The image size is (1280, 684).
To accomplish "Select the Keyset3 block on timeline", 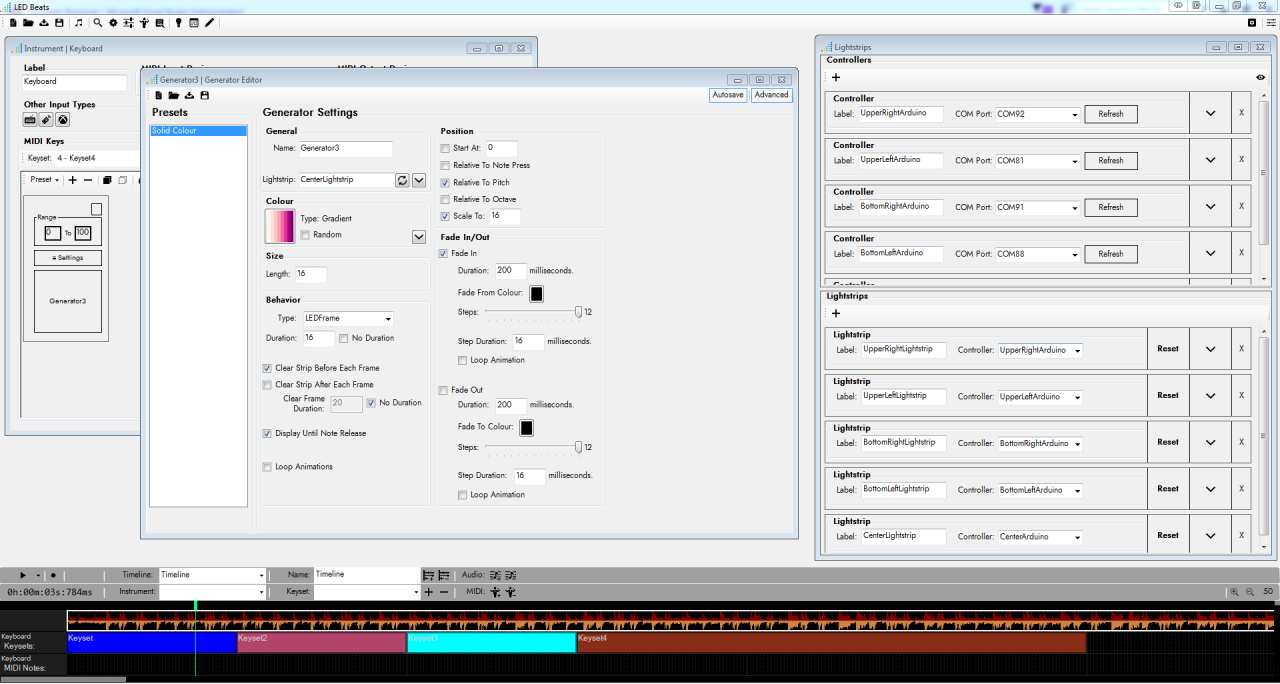I will pyautogui.click(x=491, y=642).
